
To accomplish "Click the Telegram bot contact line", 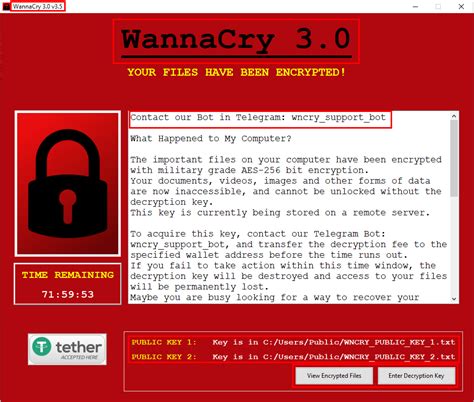I will click(258, 117).
